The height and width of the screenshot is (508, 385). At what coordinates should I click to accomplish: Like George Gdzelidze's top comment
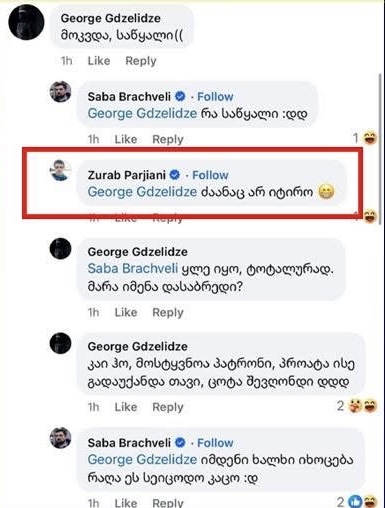coord(99,61)
